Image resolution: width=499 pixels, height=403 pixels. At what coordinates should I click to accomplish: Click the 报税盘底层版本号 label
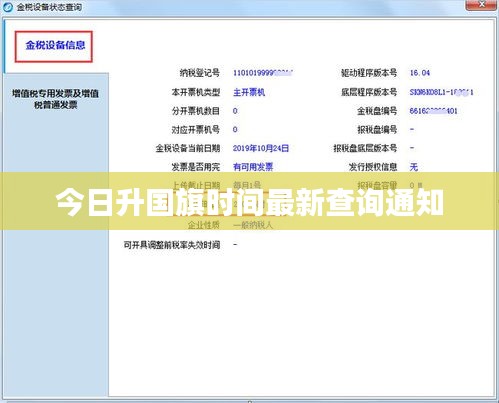pos(365,148)
